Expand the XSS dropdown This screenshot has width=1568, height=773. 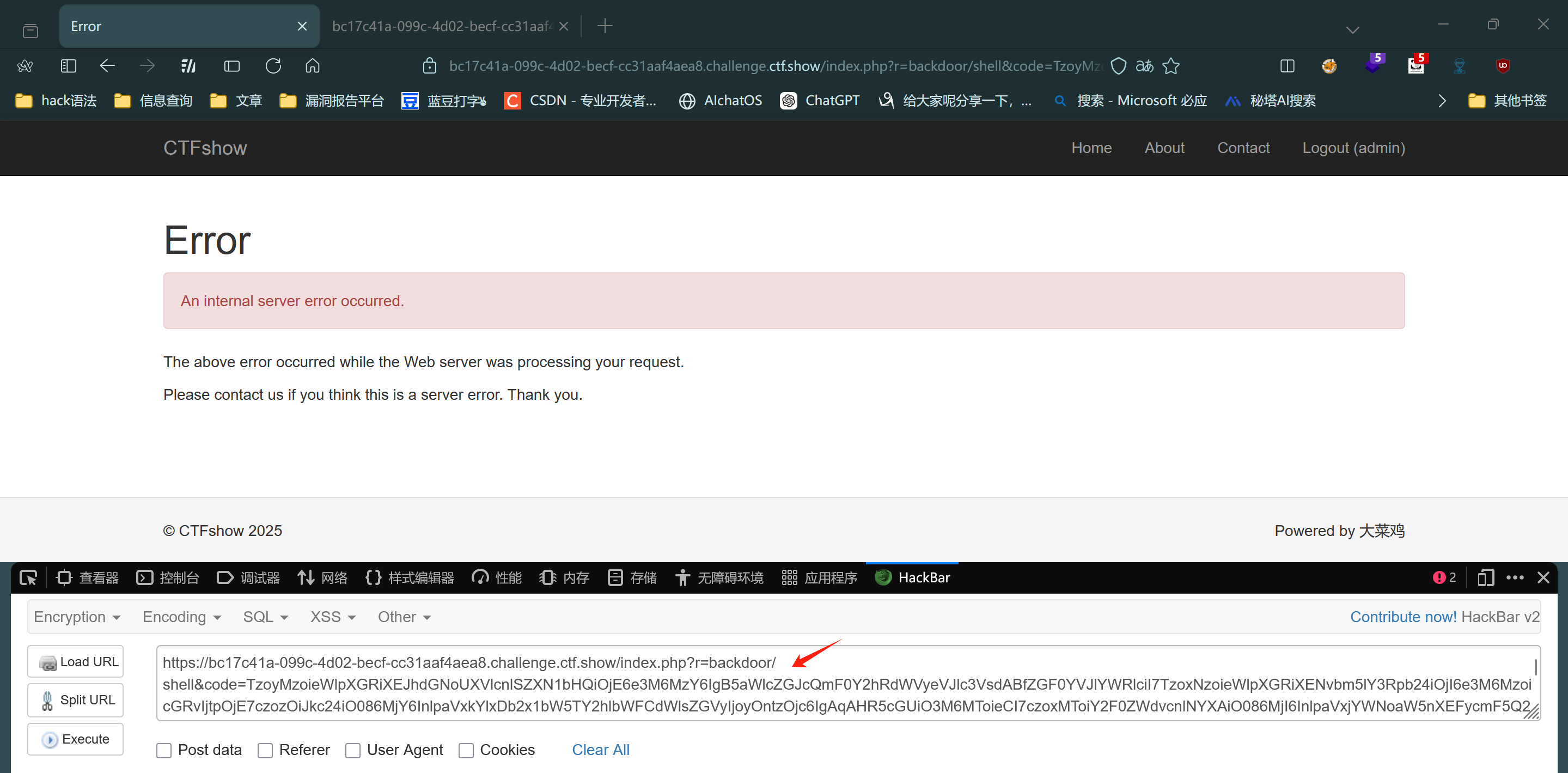point(332,617)
